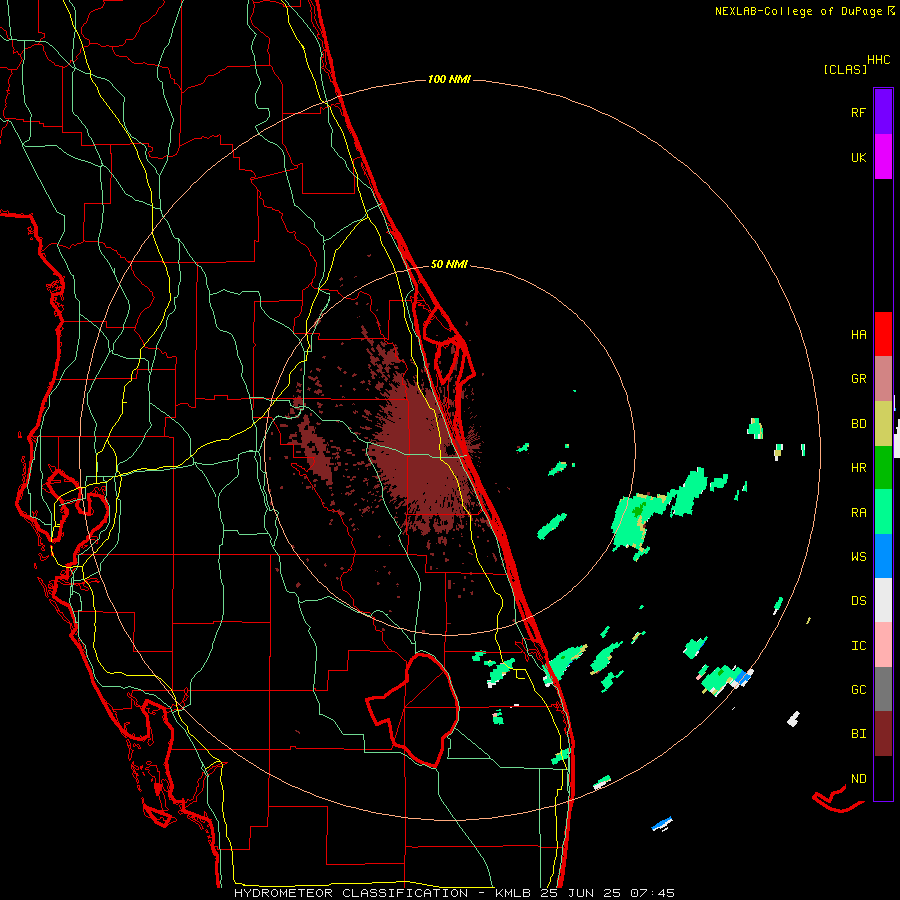This screenshot has height=900, width=900.
Task: Click the KMLB radar site identifier
Action: pos(513,893)
